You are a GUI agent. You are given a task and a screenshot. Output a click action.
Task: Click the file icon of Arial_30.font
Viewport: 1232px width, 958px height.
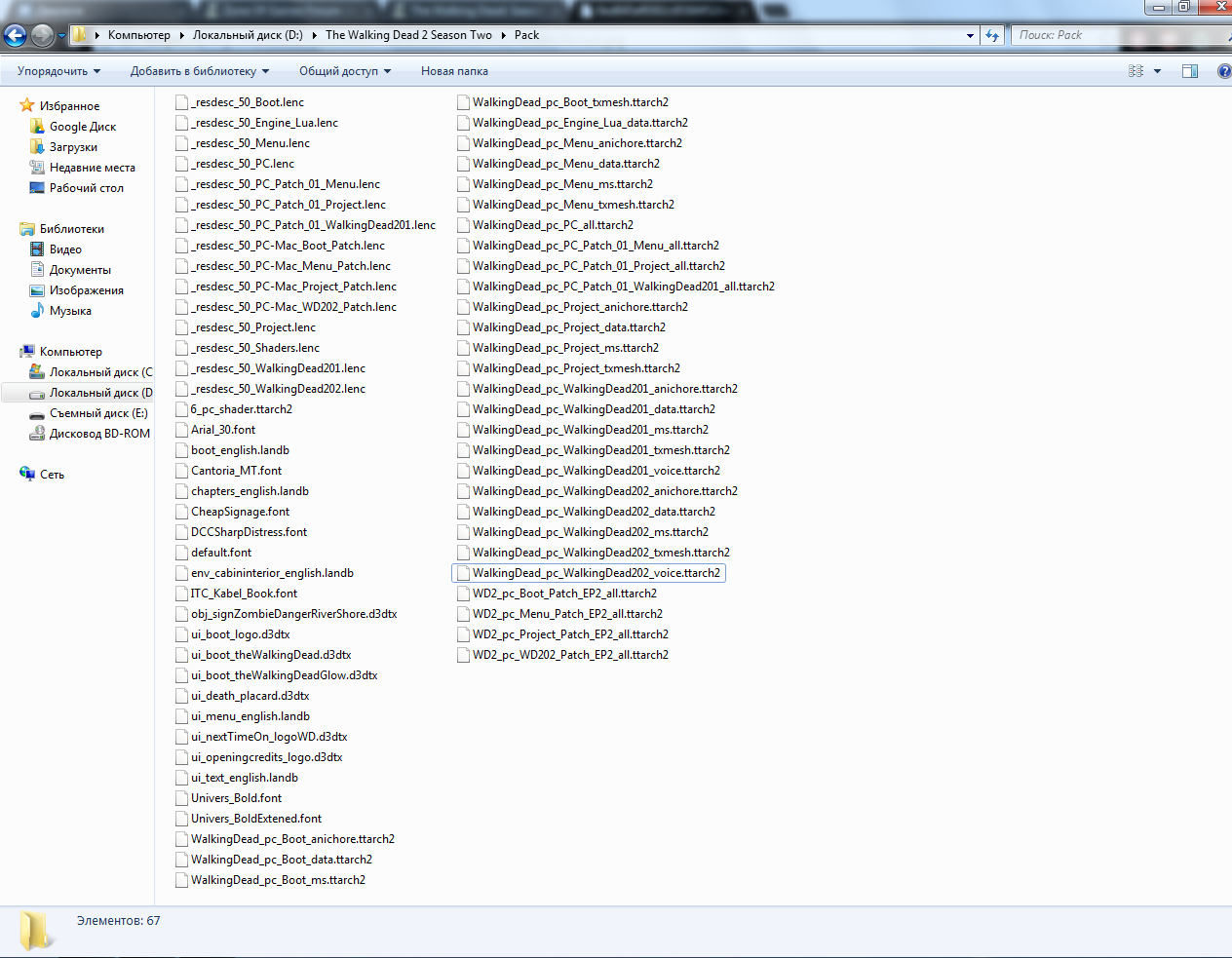pos(181,430)
